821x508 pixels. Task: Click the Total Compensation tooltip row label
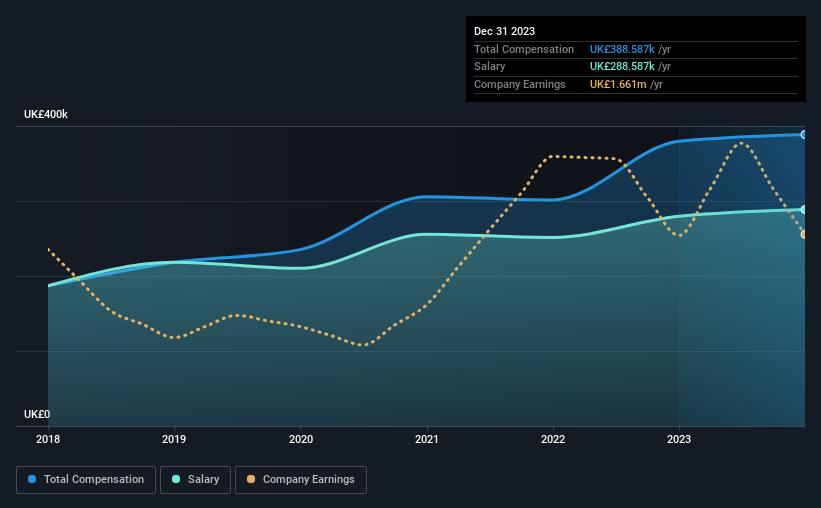point(524,49)
